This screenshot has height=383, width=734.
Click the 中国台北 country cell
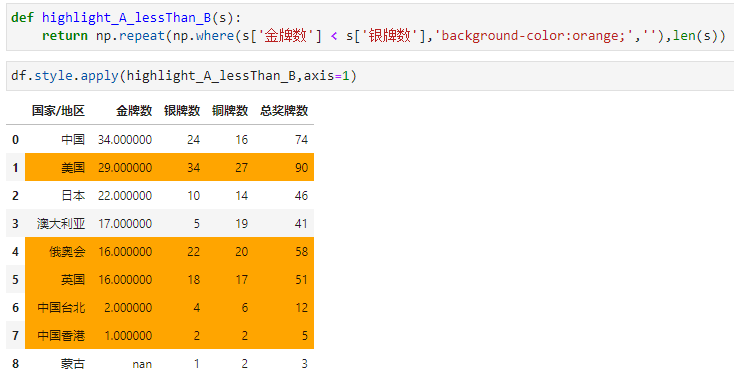[61, 308]
